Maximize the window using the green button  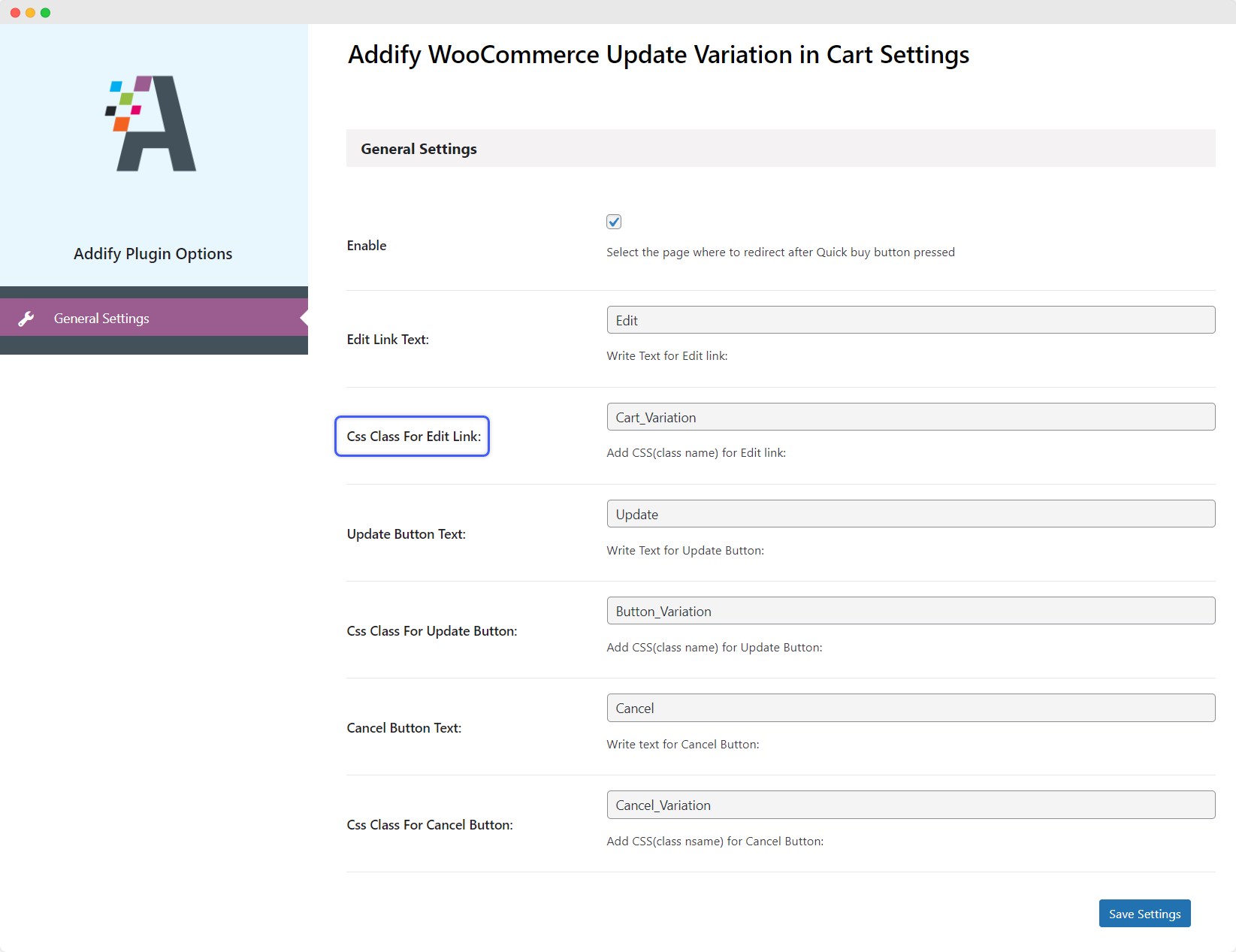click(x=45, y=13)
